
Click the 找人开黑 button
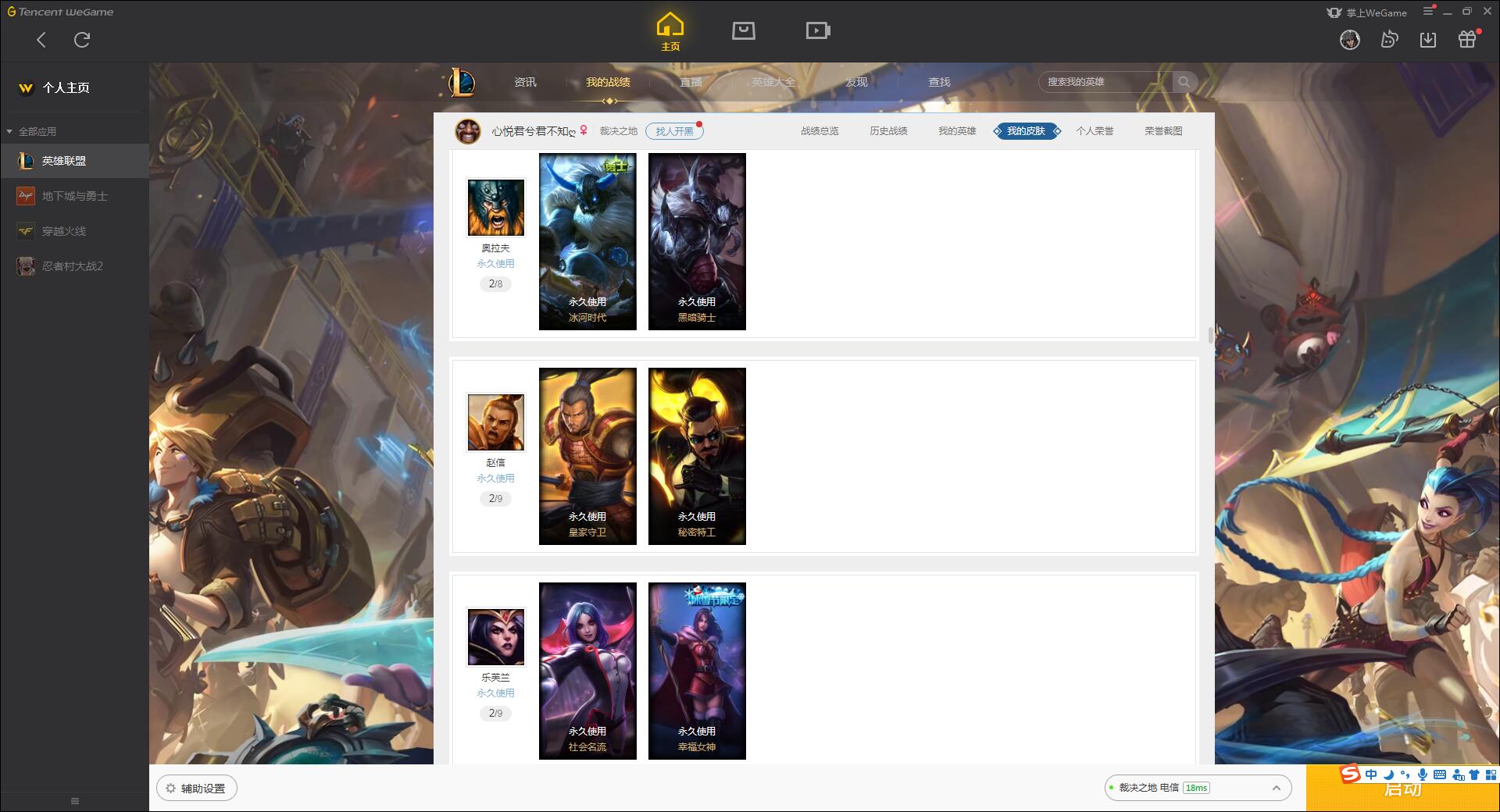[x=674, y=131]
